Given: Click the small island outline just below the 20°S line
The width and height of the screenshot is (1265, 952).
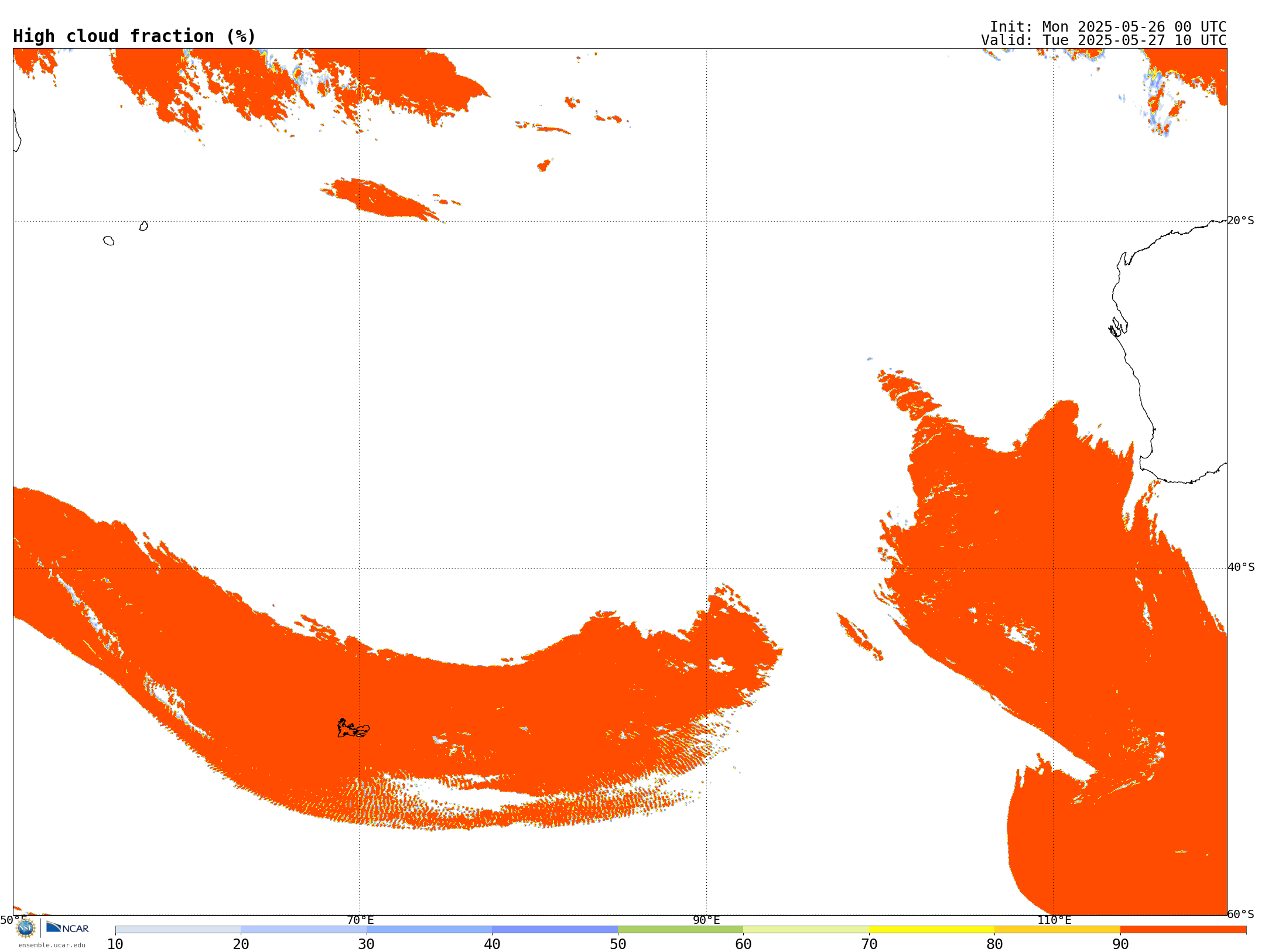Looking at the screenshot, I should [x=143, y=226].
